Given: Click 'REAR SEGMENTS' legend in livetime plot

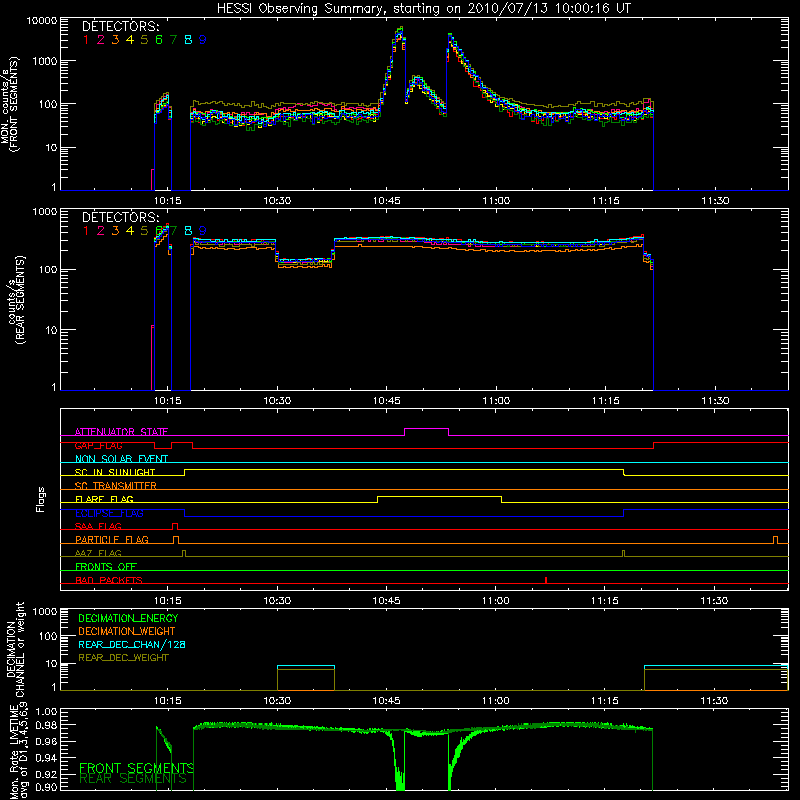Looking at the screenshot, I should point(133,779).
